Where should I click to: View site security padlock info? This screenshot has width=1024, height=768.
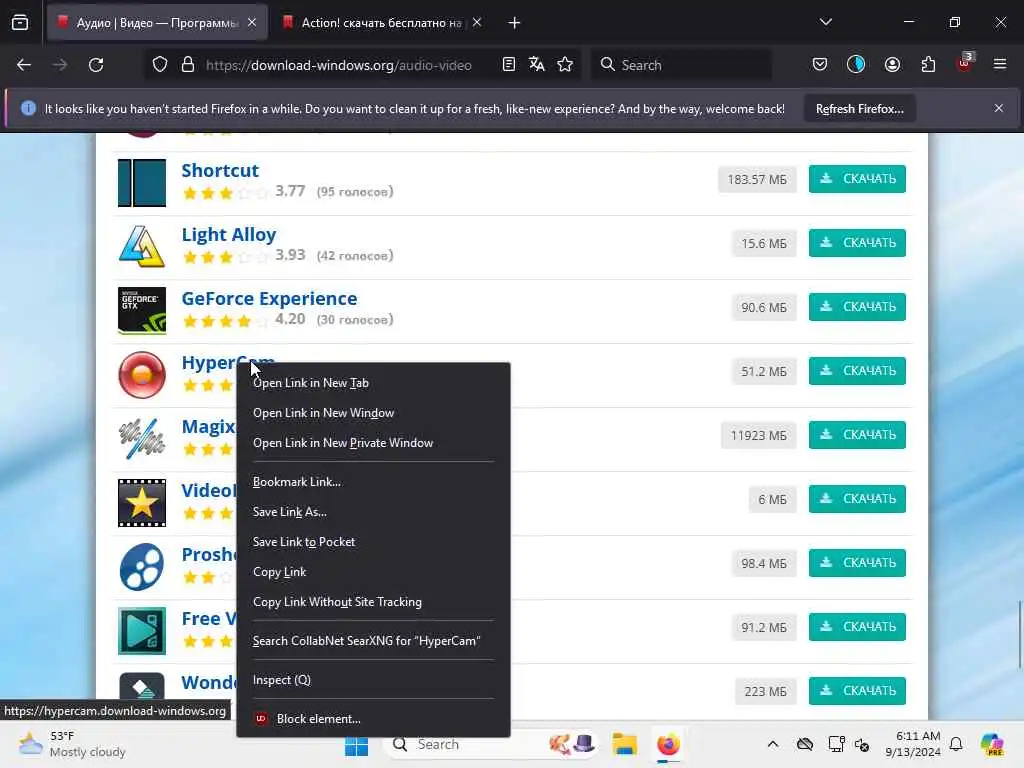coord(188,65)
